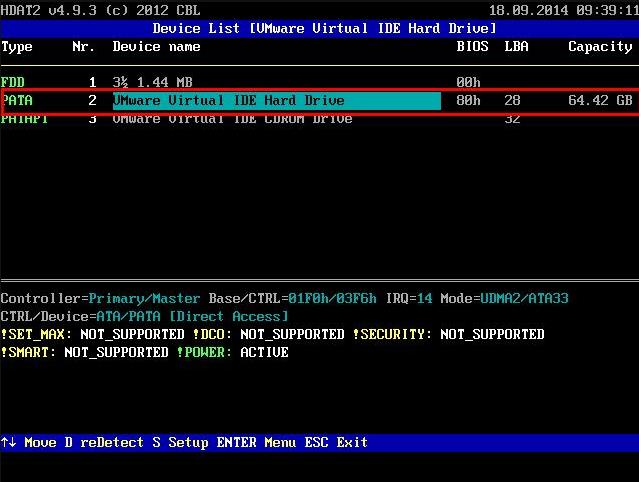Click 'ESC Exit' in the bottom bar
Image resolution: width=639 pixels, height=482 pixels.
[336, 442]
